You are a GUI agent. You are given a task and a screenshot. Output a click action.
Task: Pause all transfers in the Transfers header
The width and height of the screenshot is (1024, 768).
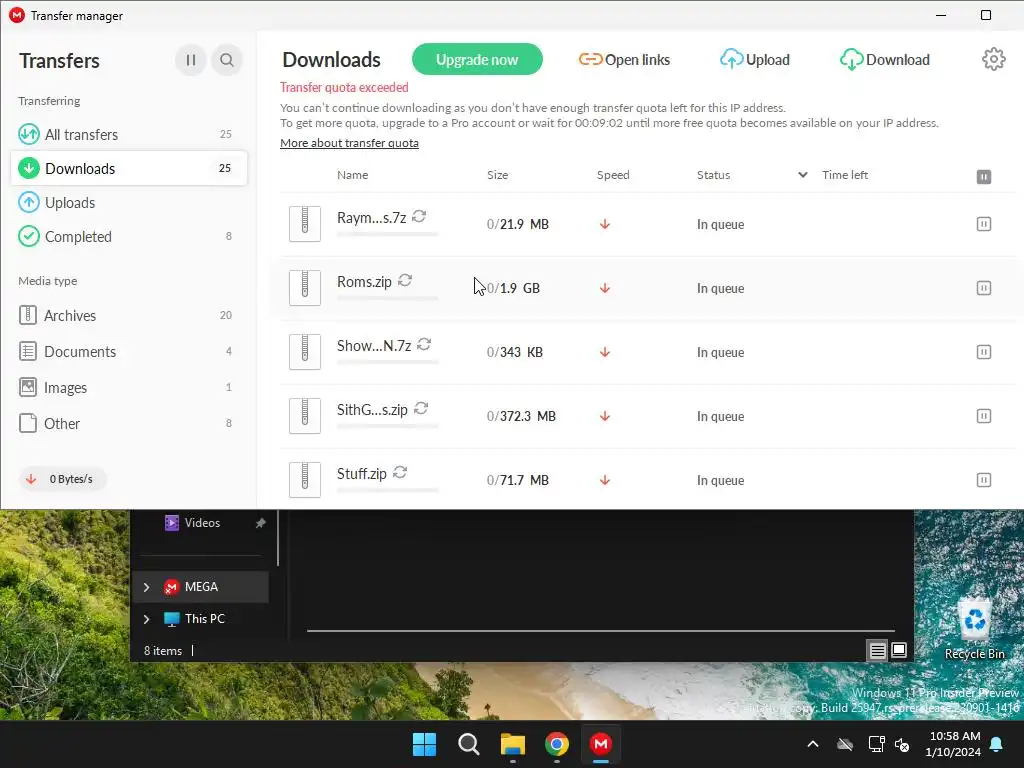coord(191,60)
